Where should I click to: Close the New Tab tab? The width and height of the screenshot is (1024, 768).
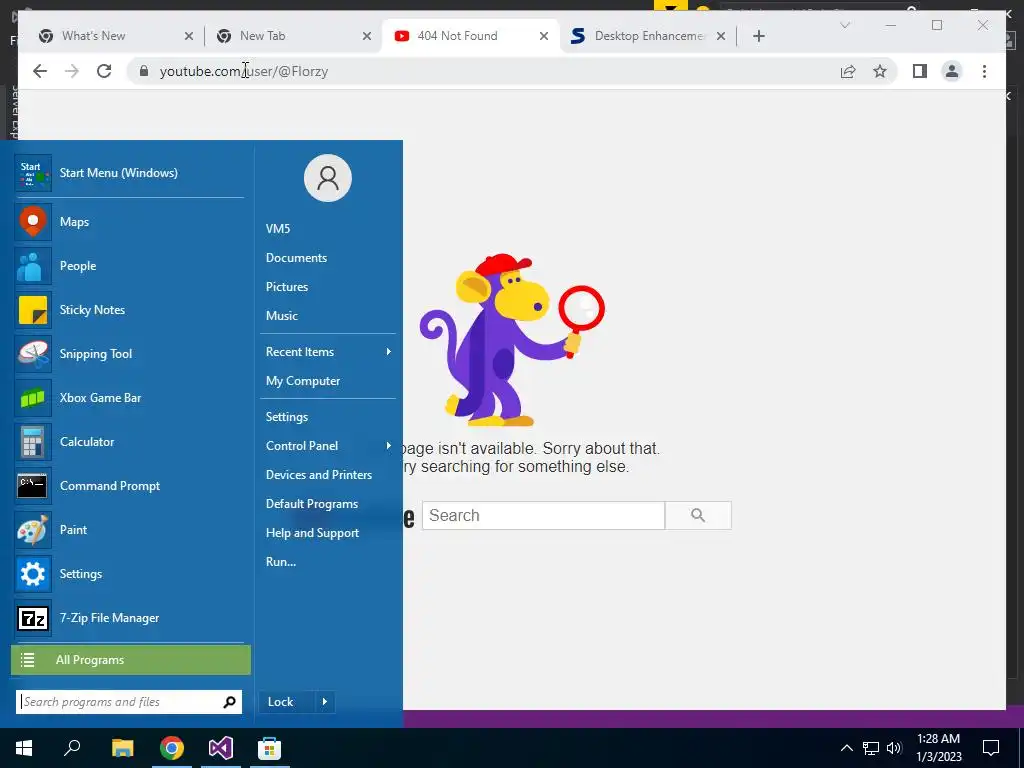[x=367, y=36]
